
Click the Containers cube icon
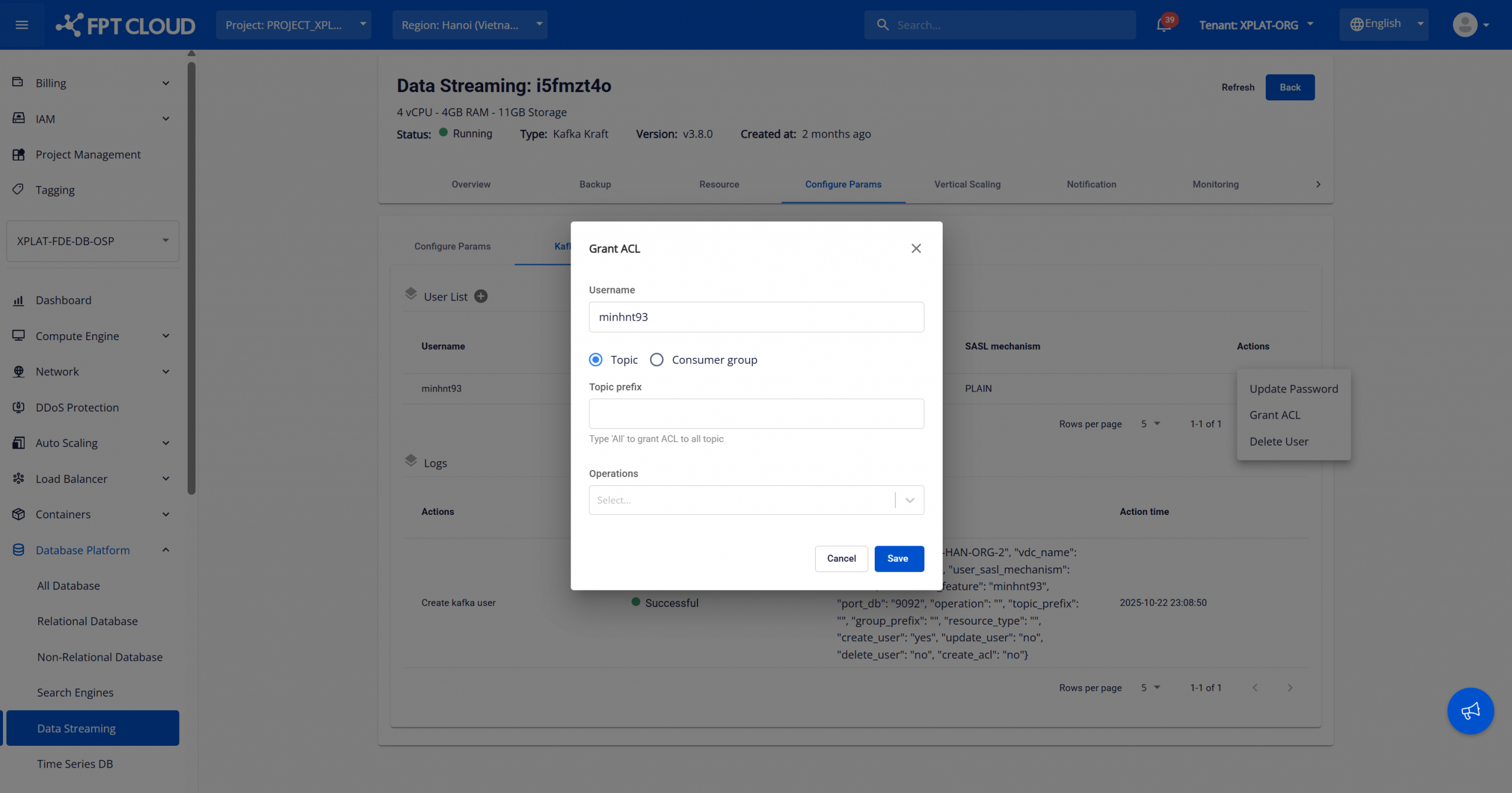tap(18, 514)
